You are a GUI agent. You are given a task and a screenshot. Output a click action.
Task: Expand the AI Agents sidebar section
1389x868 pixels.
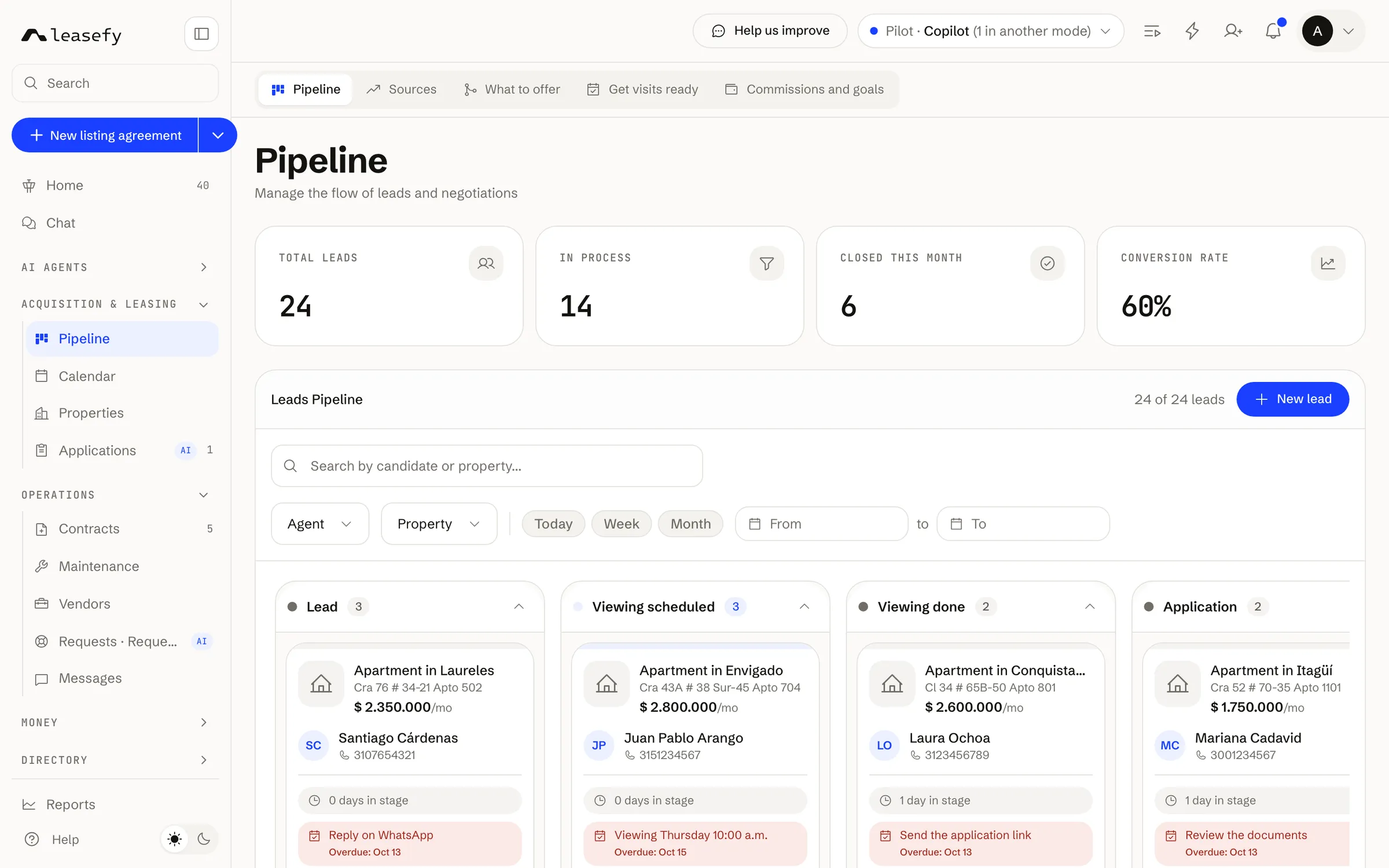click(204, 267)
